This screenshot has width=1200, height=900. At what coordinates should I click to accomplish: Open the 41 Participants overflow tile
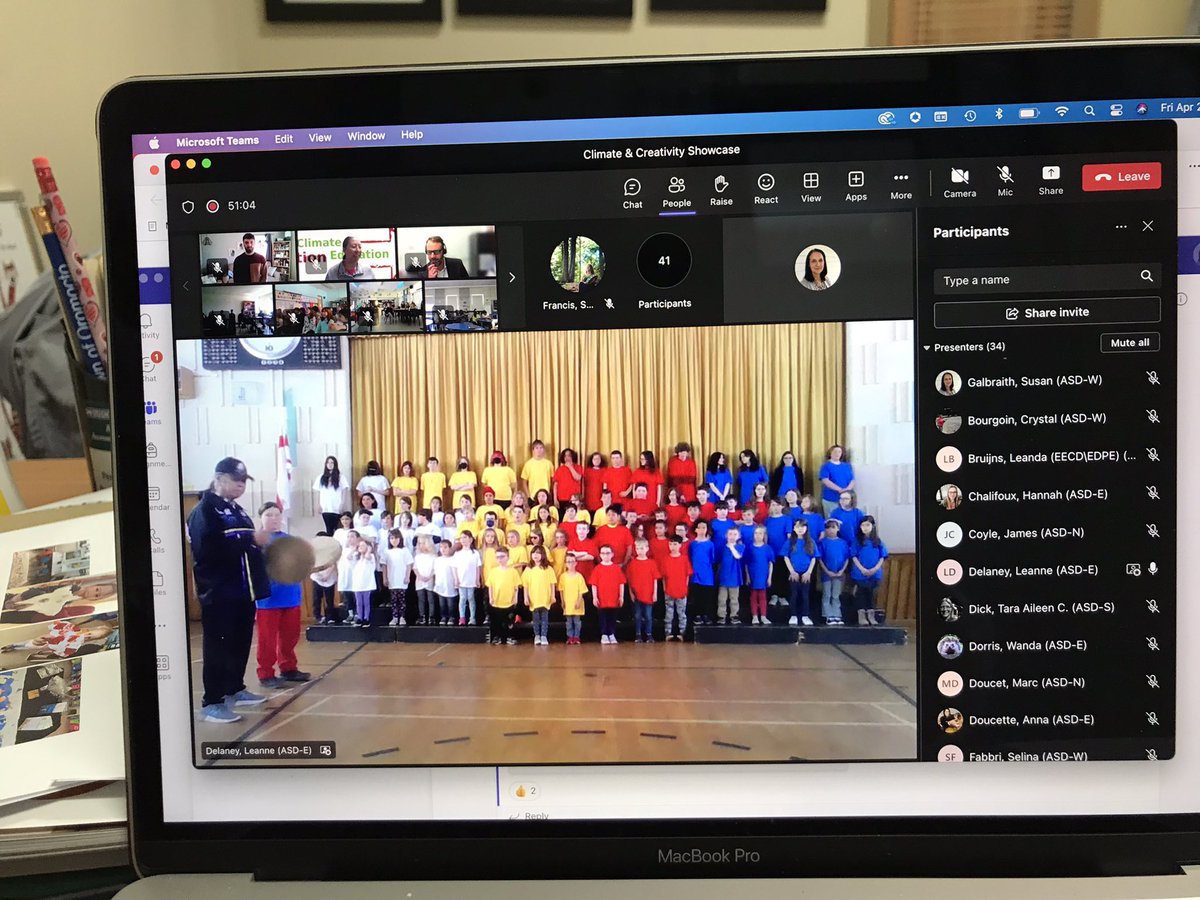pos(664,270)
